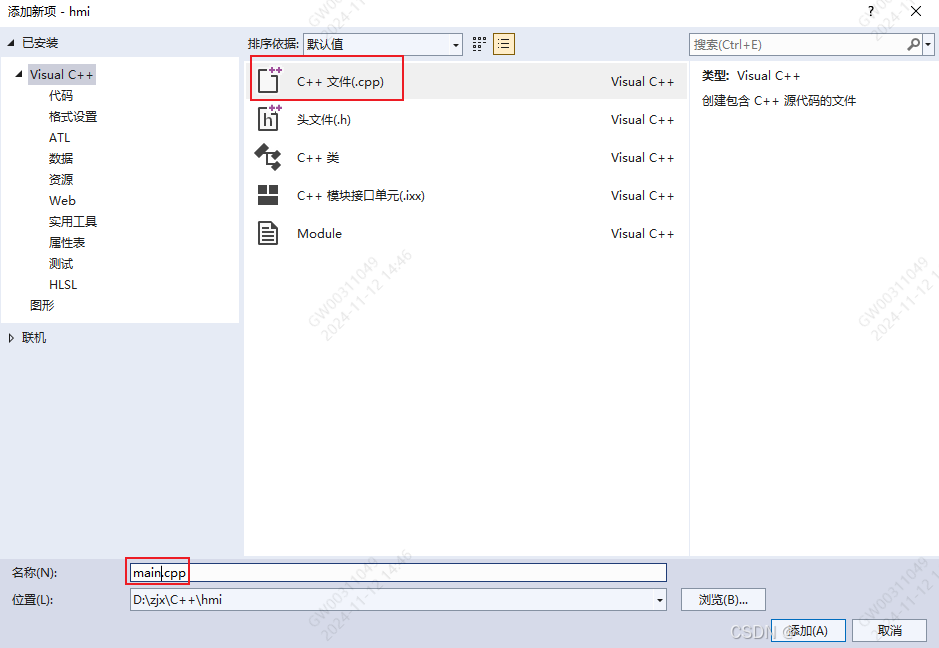Select the 图形 category
Screen dimensions: 939x648
pos(42,305)
